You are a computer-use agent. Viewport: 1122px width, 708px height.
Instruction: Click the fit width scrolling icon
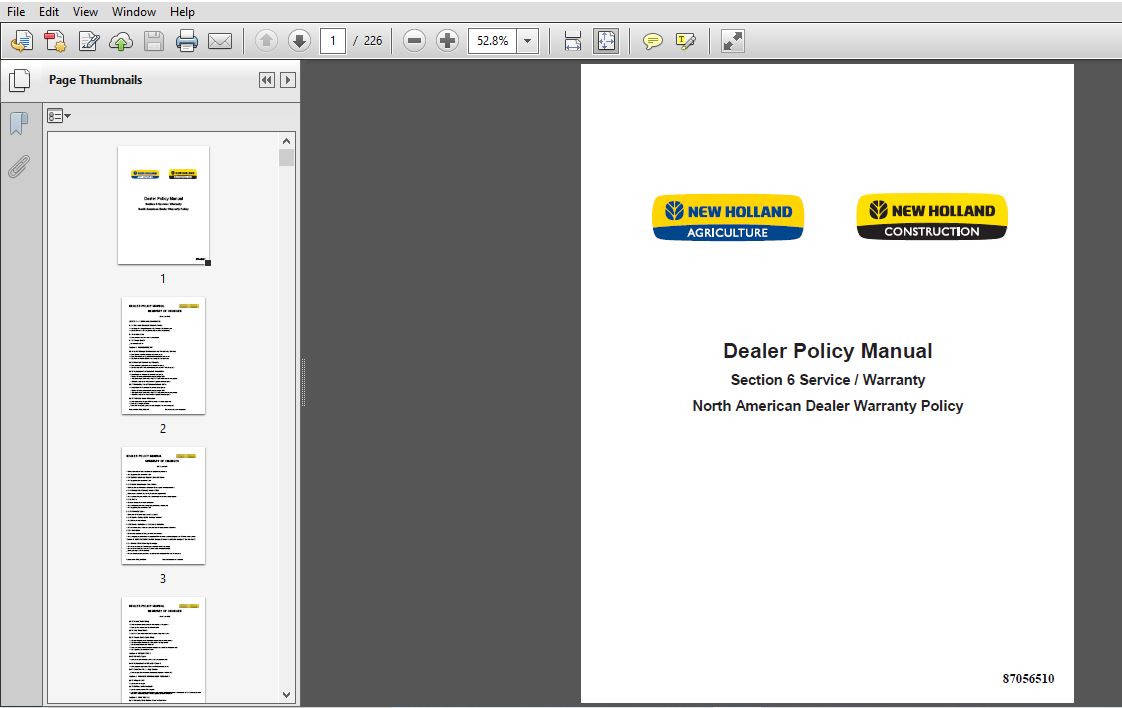[x=572, y=41]
